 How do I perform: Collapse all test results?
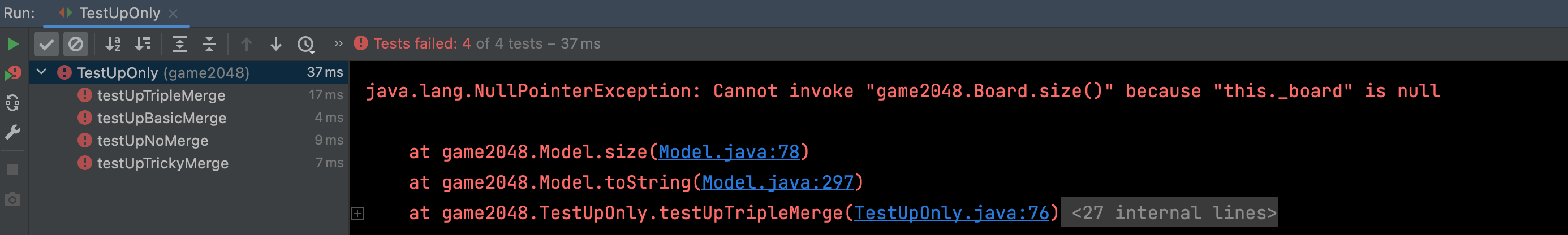[209, 44]
